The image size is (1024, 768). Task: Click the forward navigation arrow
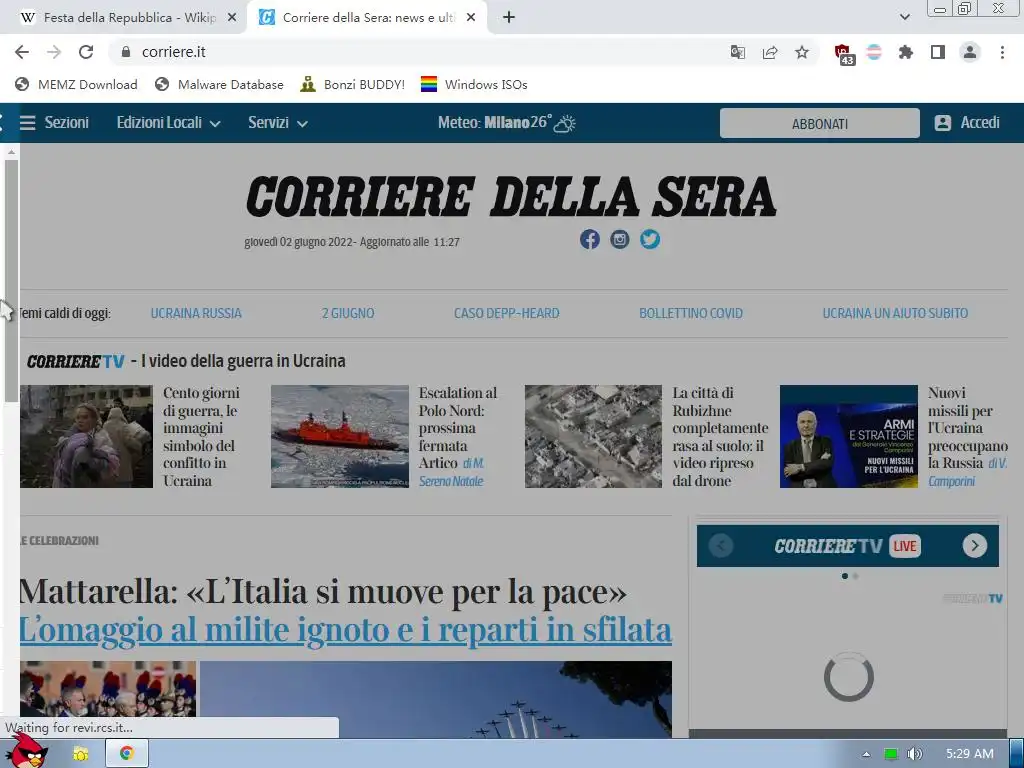coord(54,52)
